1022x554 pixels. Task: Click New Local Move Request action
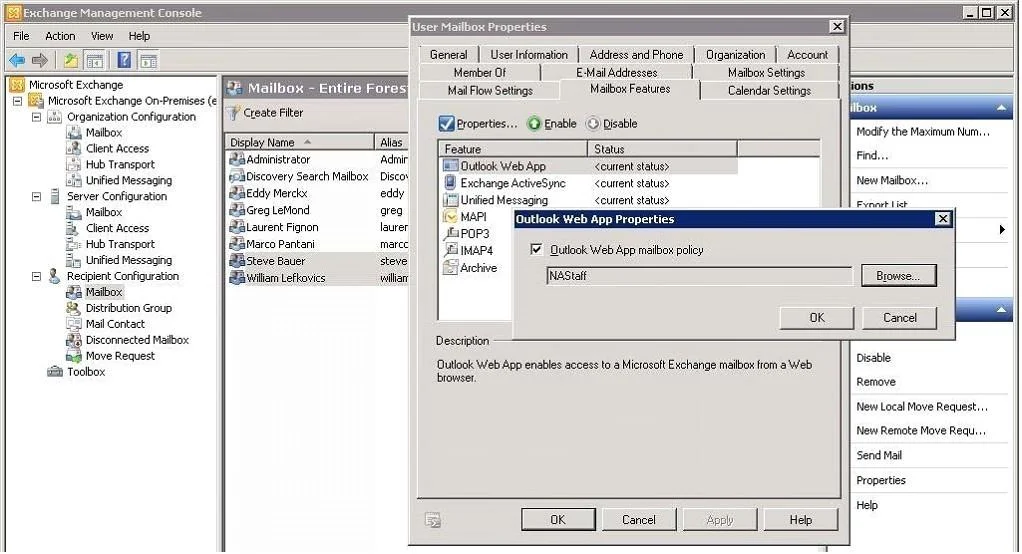(922, 406)
